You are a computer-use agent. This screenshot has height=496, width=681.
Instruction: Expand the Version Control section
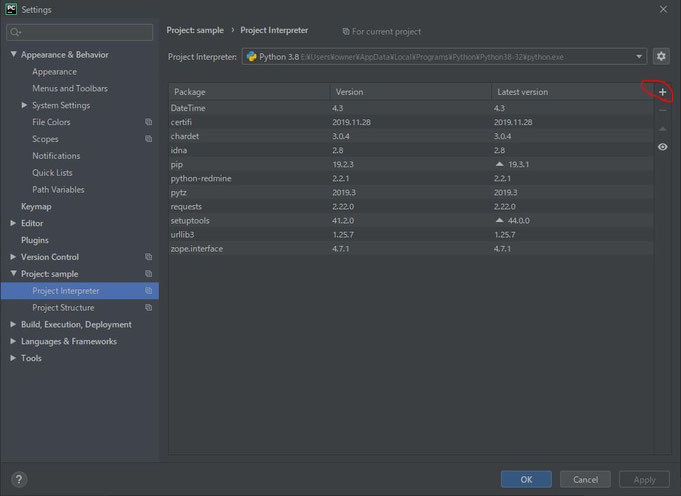tap(13, 257)
